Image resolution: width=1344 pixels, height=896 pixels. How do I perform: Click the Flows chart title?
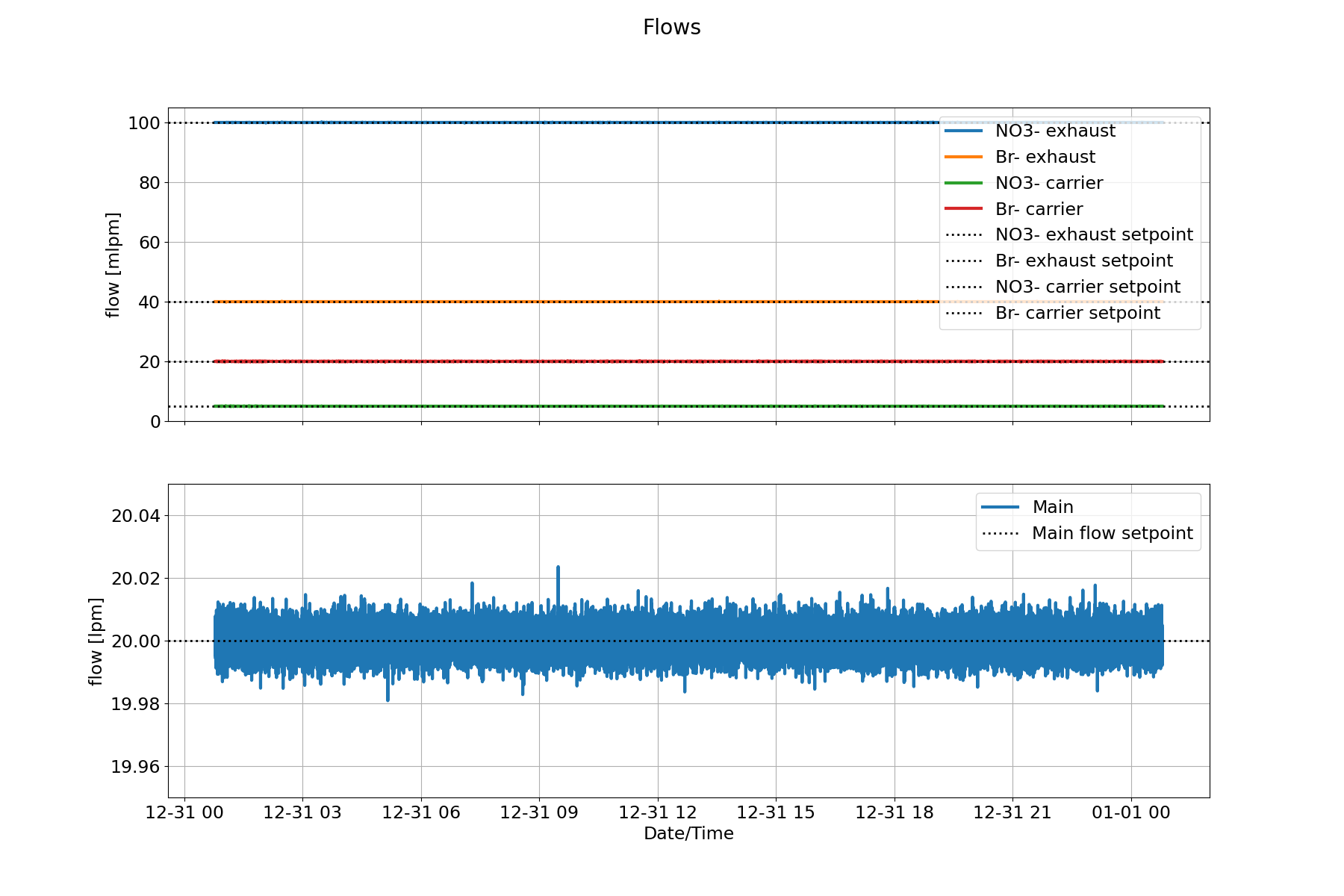[x=672, y=28]
